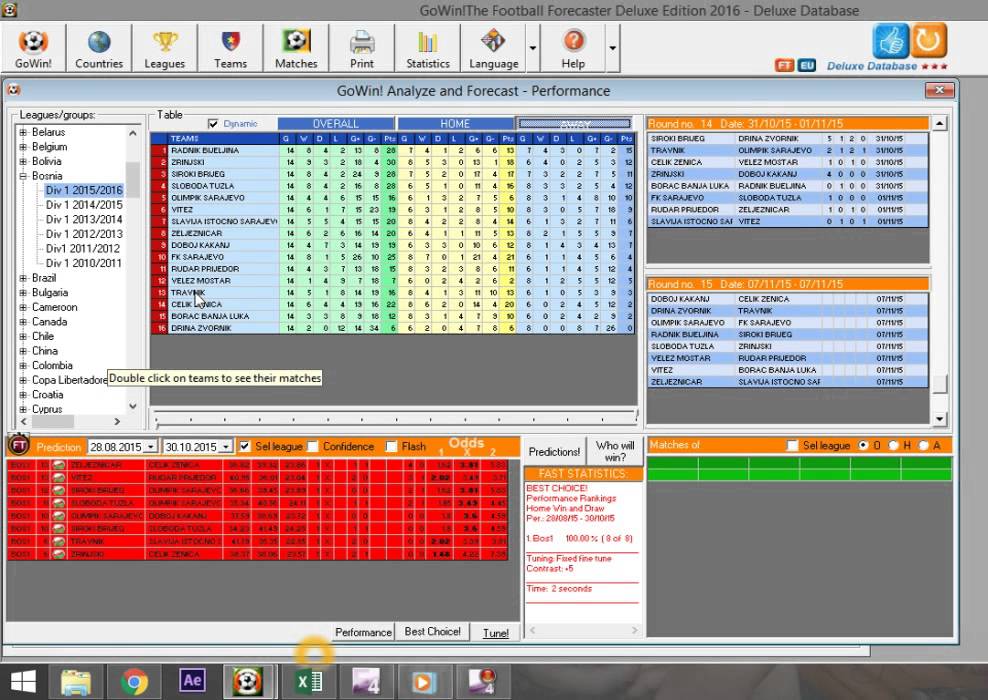This screenshot has width=988, height=700.
Task: Select Div 1 2014/2015 league
Action: [84, 205]
